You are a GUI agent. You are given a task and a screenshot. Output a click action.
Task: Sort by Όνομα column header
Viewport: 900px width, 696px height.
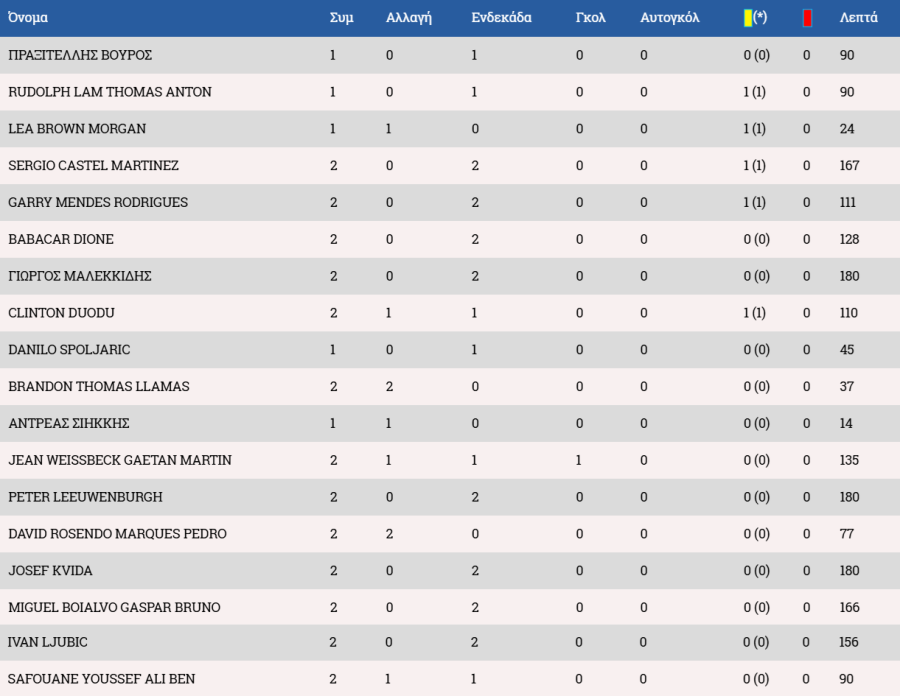(x=28, y=18)
